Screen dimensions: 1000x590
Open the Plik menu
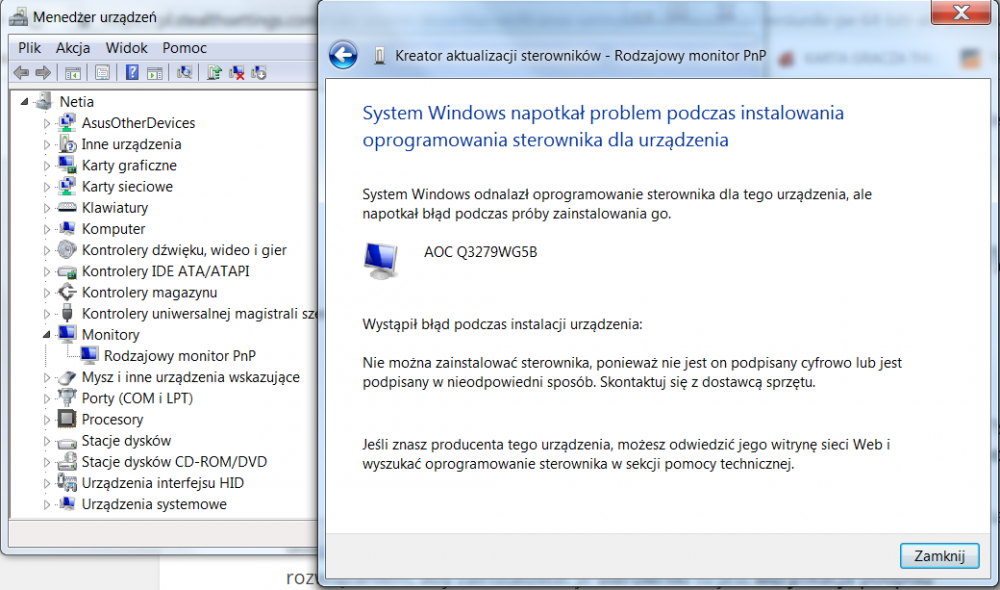tap(29, 47)
